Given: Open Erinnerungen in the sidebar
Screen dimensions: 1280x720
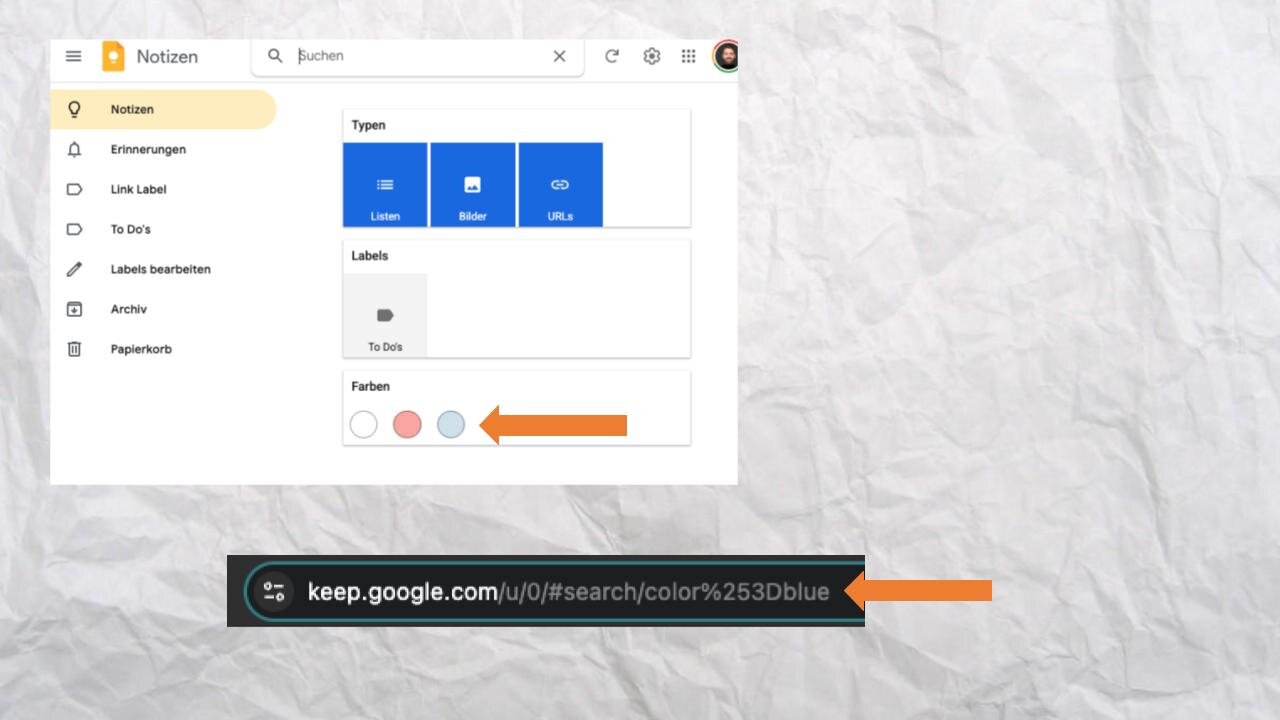Looking at the screenshot, I should tap(148, 149).
